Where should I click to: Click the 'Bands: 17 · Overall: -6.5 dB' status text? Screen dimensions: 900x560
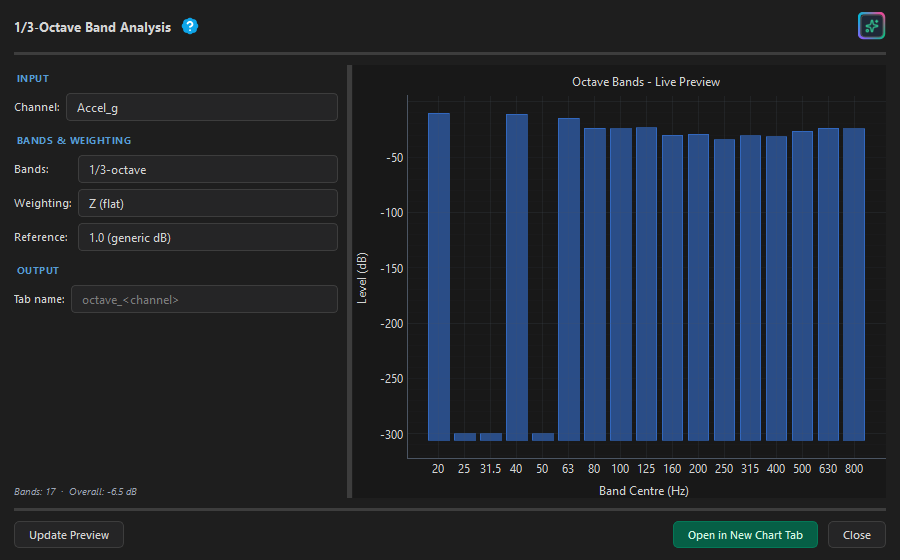(75, 492)
